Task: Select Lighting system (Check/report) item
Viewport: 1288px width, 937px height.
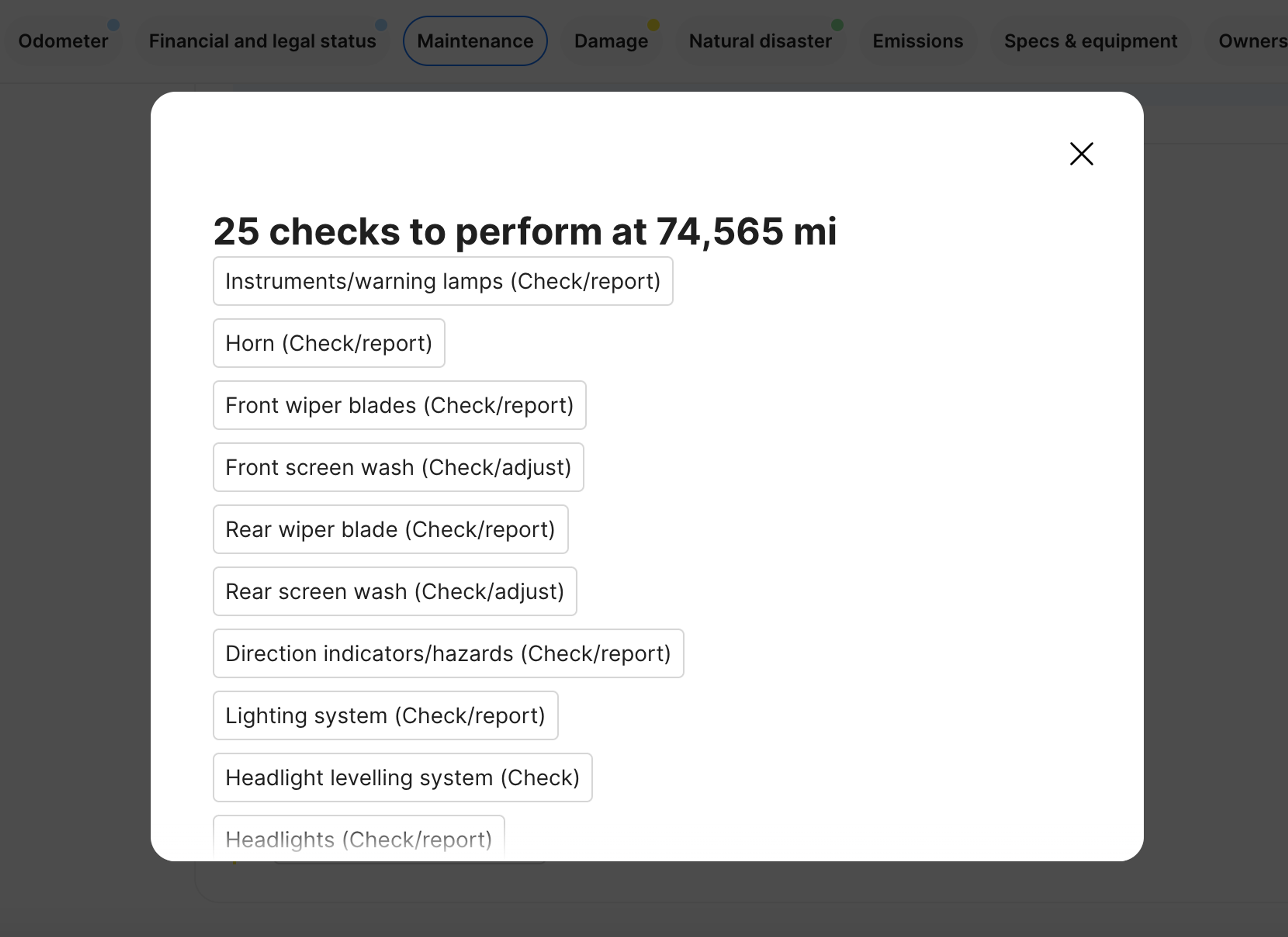Action: tap(385, 716)
